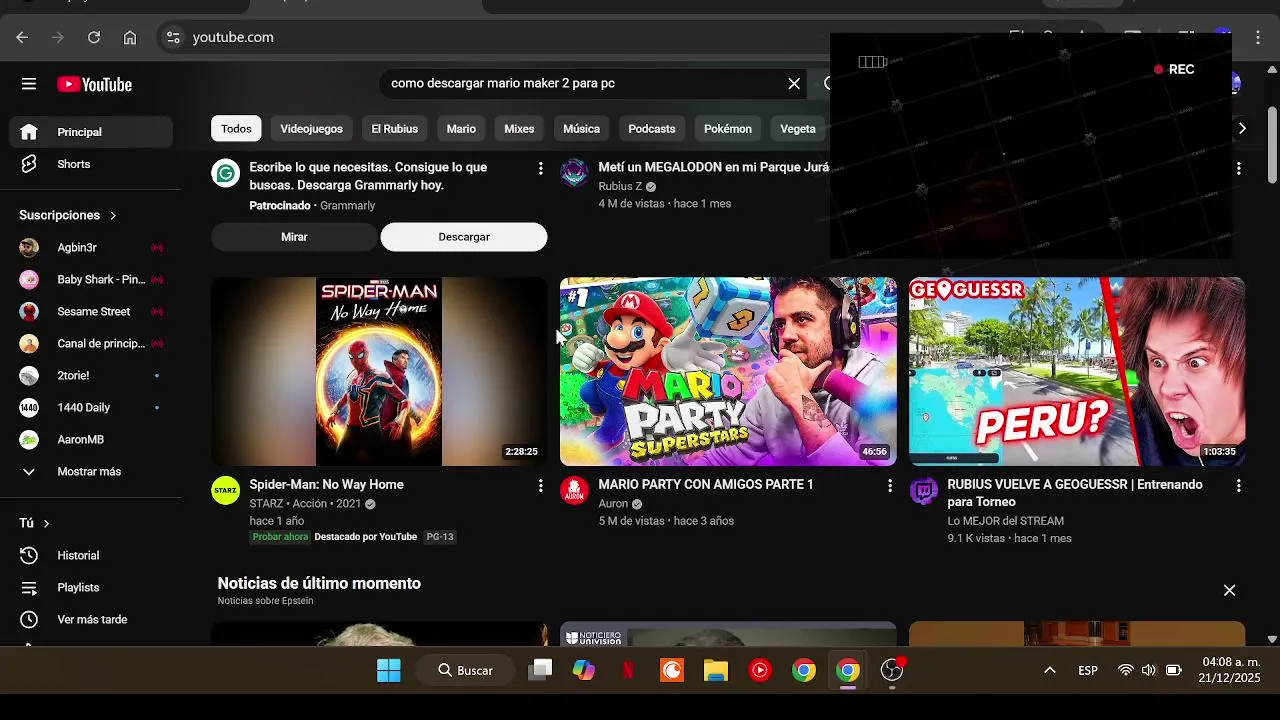Play the Spider-Man movie thumbnail
The width and height of the screenshot is (1280, 720).
pyautogui.click(x=379, y=371)
